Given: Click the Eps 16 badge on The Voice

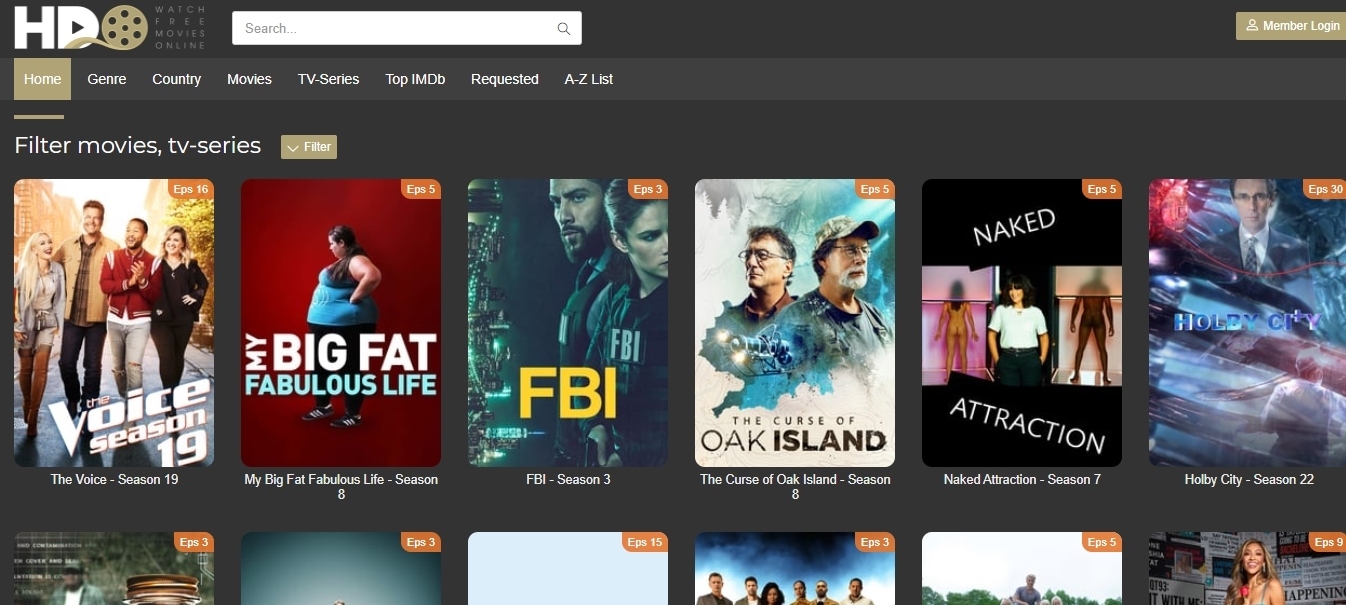Looking at the screenshot, I should click(190, 189).
